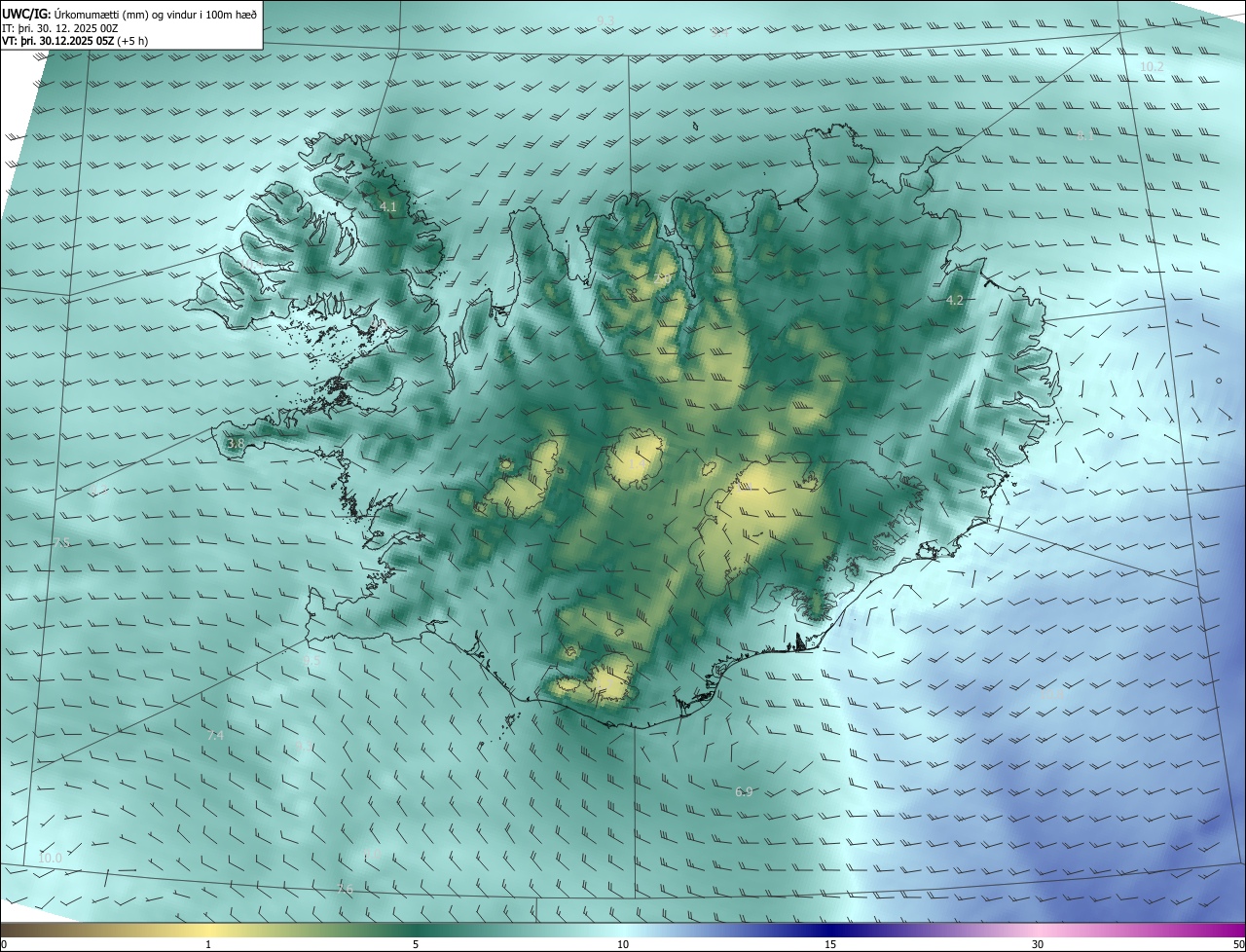Click the 6.9 value label south of Iceland
Viewport: 1246px width, 952px height.
click(x=744, y=792)
